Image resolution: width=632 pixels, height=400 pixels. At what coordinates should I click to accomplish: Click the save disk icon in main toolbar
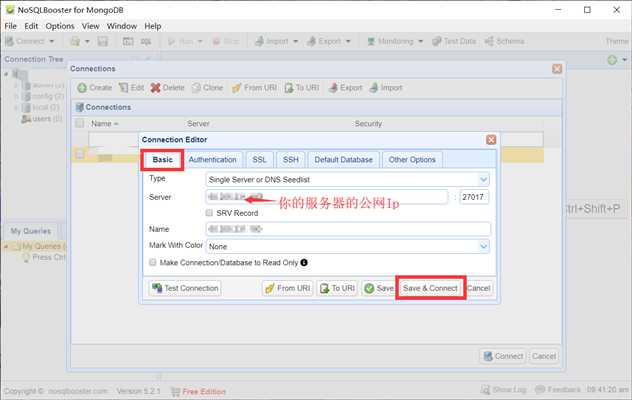(x=103, y=41)
